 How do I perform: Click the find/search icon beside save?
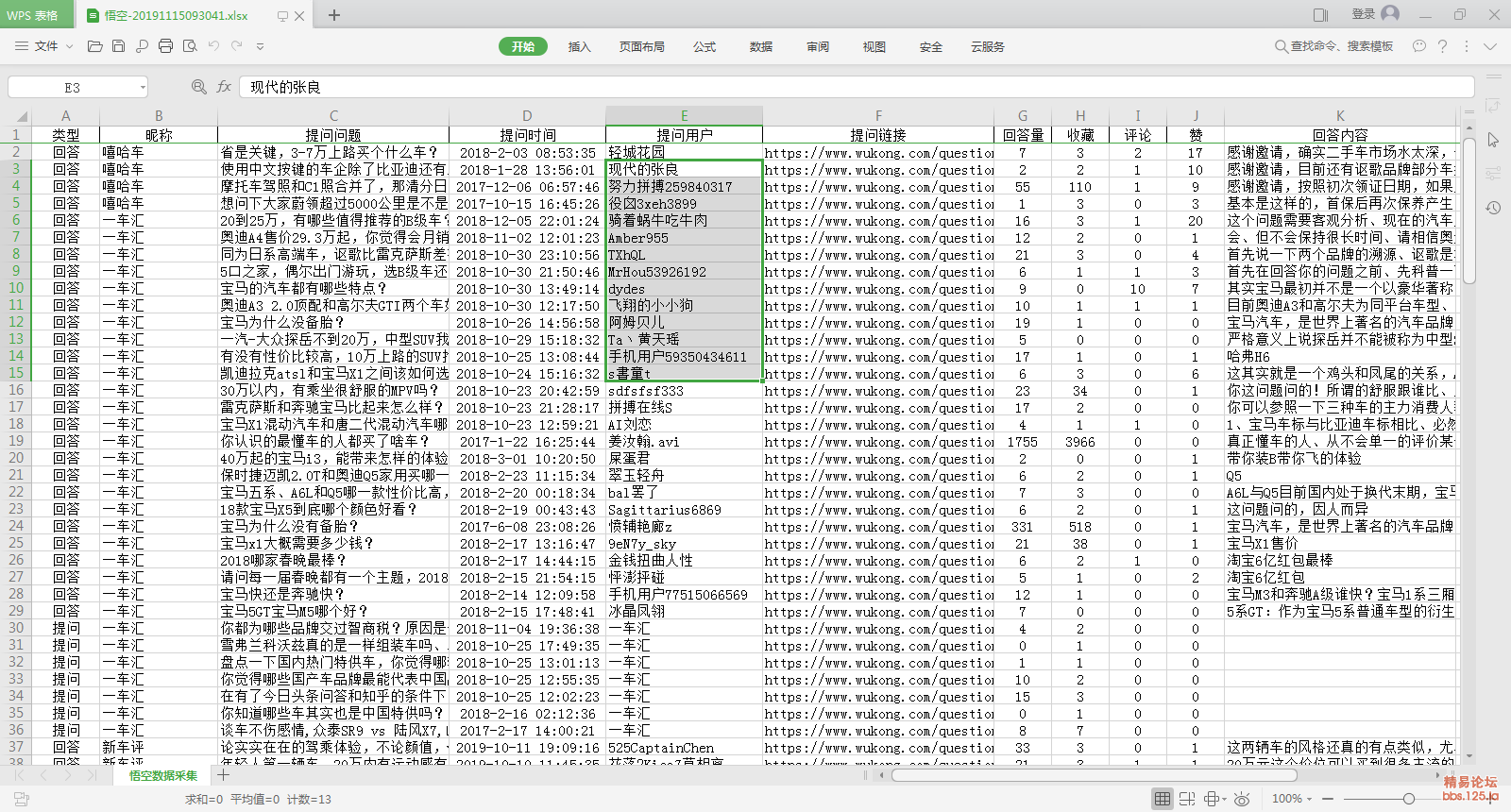142,45
